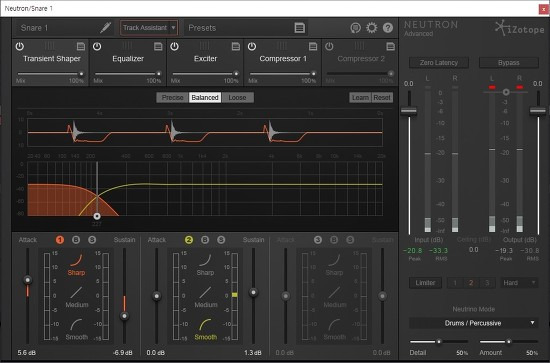Grab the Equalizer reorder handle
This screenshot has width=550, height=363.
click(127, 46)
